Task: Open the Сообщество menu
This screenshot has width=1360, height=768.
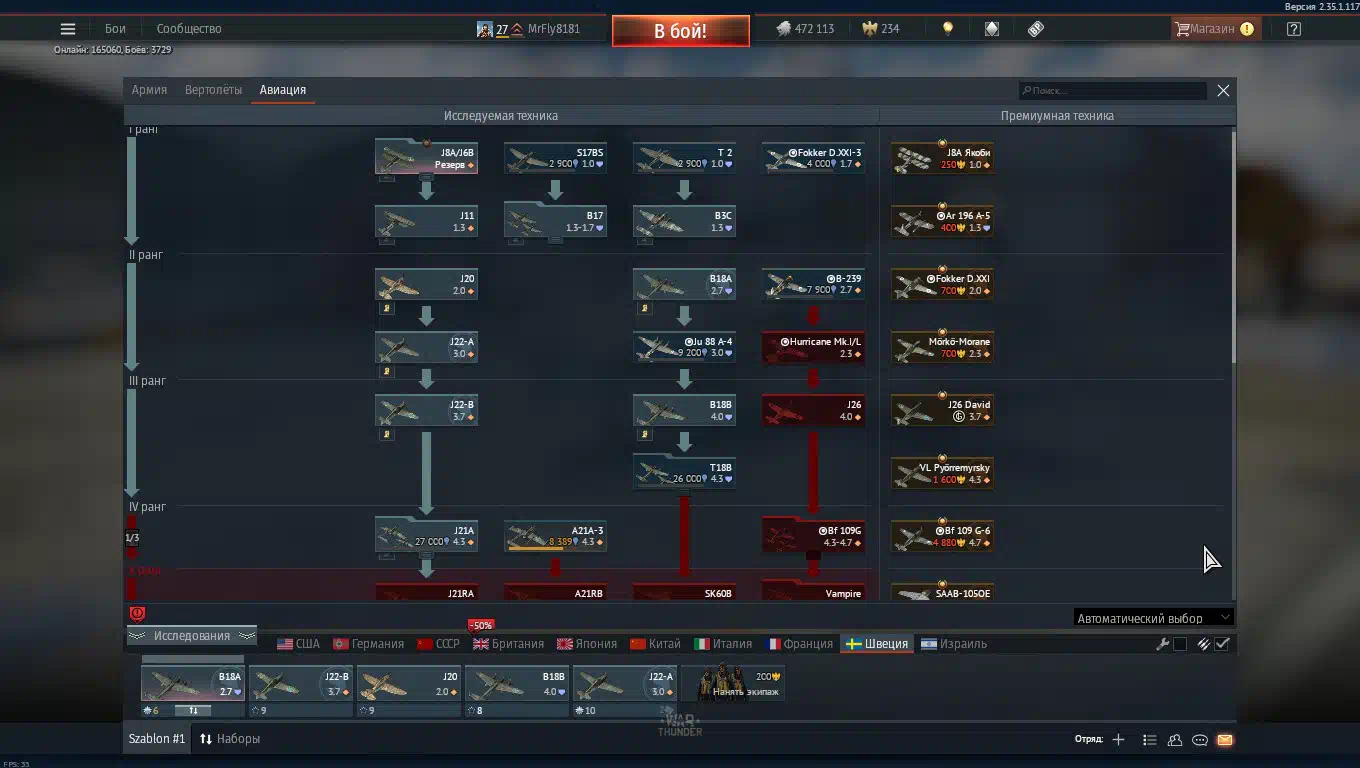Action: click(189, 29)
